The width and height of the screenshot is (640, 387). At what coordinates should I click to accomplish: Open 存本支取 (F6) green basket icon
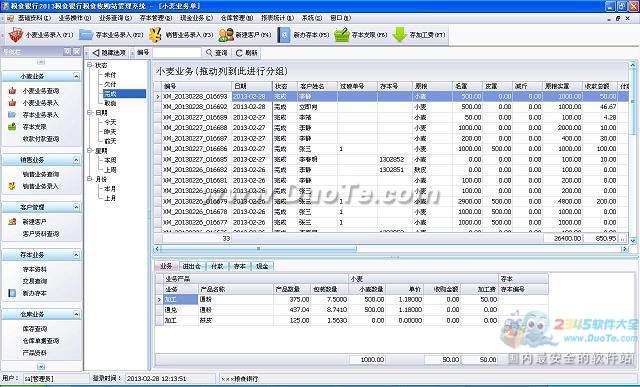tap(342, 35)
